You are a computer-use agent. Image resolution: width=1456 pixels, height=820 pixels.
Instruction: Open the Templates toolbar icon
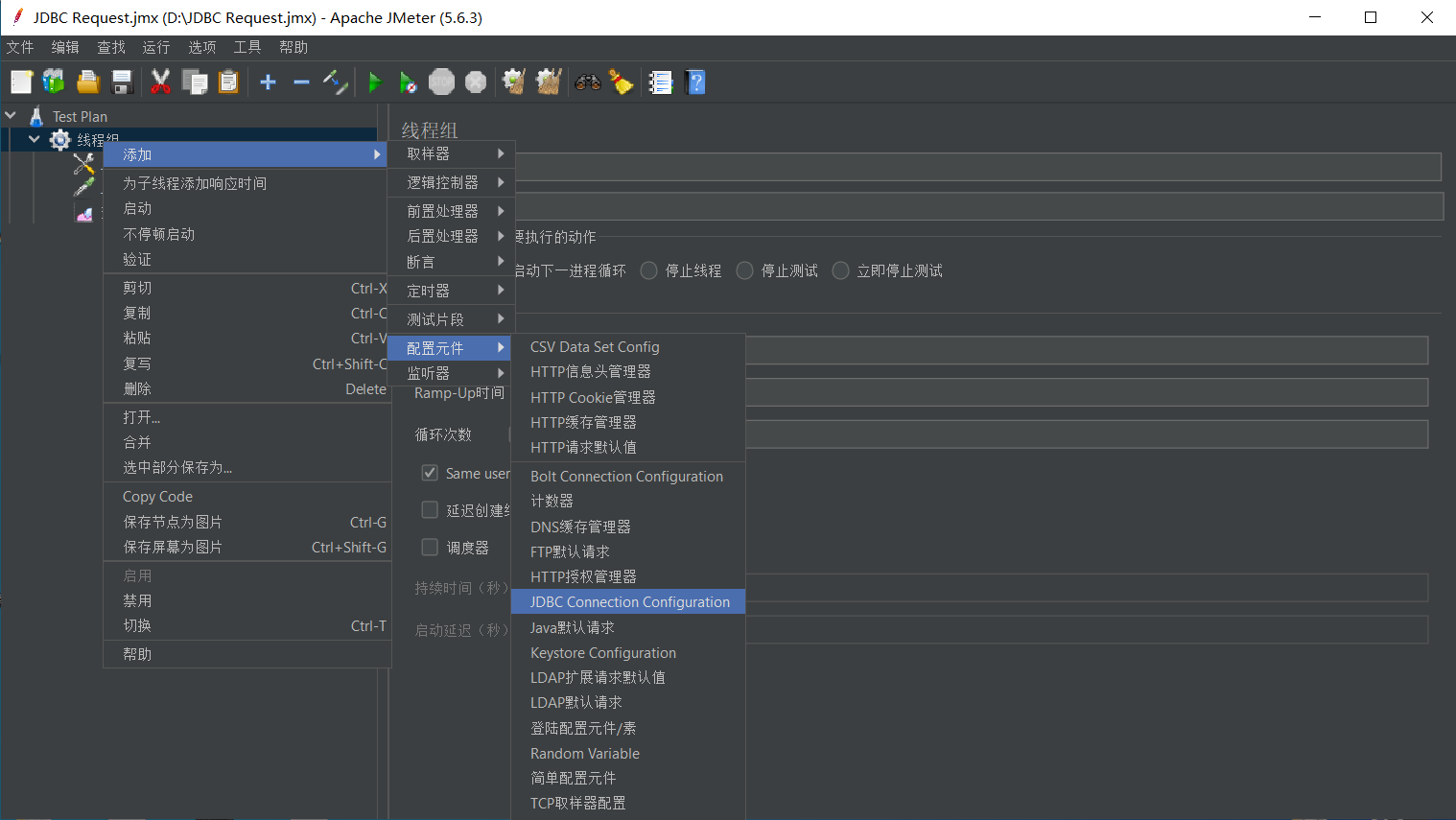point(54,82)
